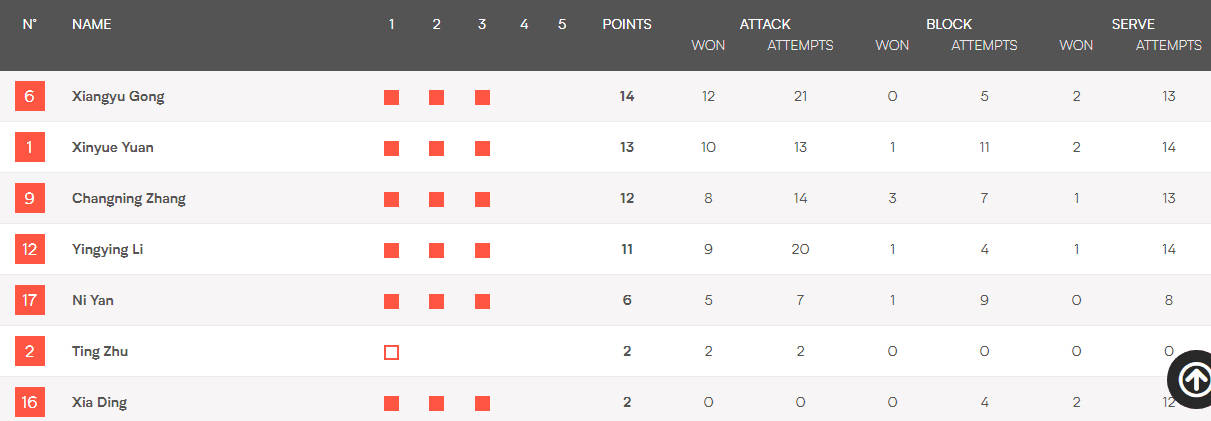The height and width of the screenshot is (421, 1211).
Task: Click Yingying Li's set 2 red square
Action: tap(436, 250)
